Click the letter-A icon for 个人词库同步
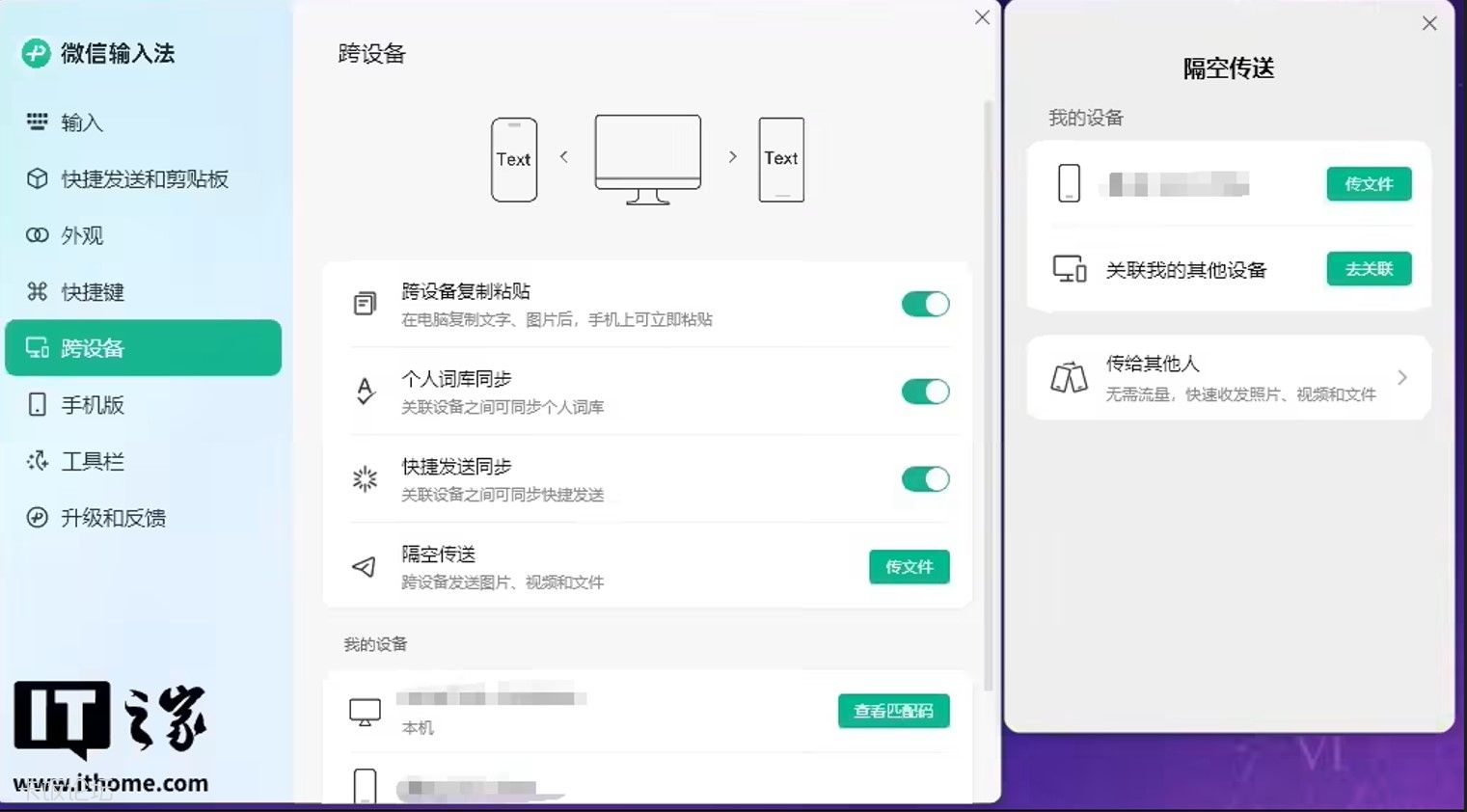Screen dimensions: 1467x812 [365, 391]
